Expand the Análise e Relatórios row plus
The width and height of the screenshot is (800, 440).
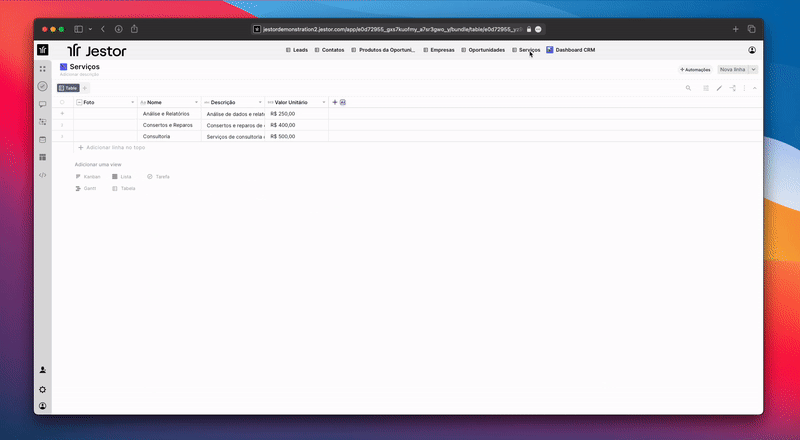point(62,113)
